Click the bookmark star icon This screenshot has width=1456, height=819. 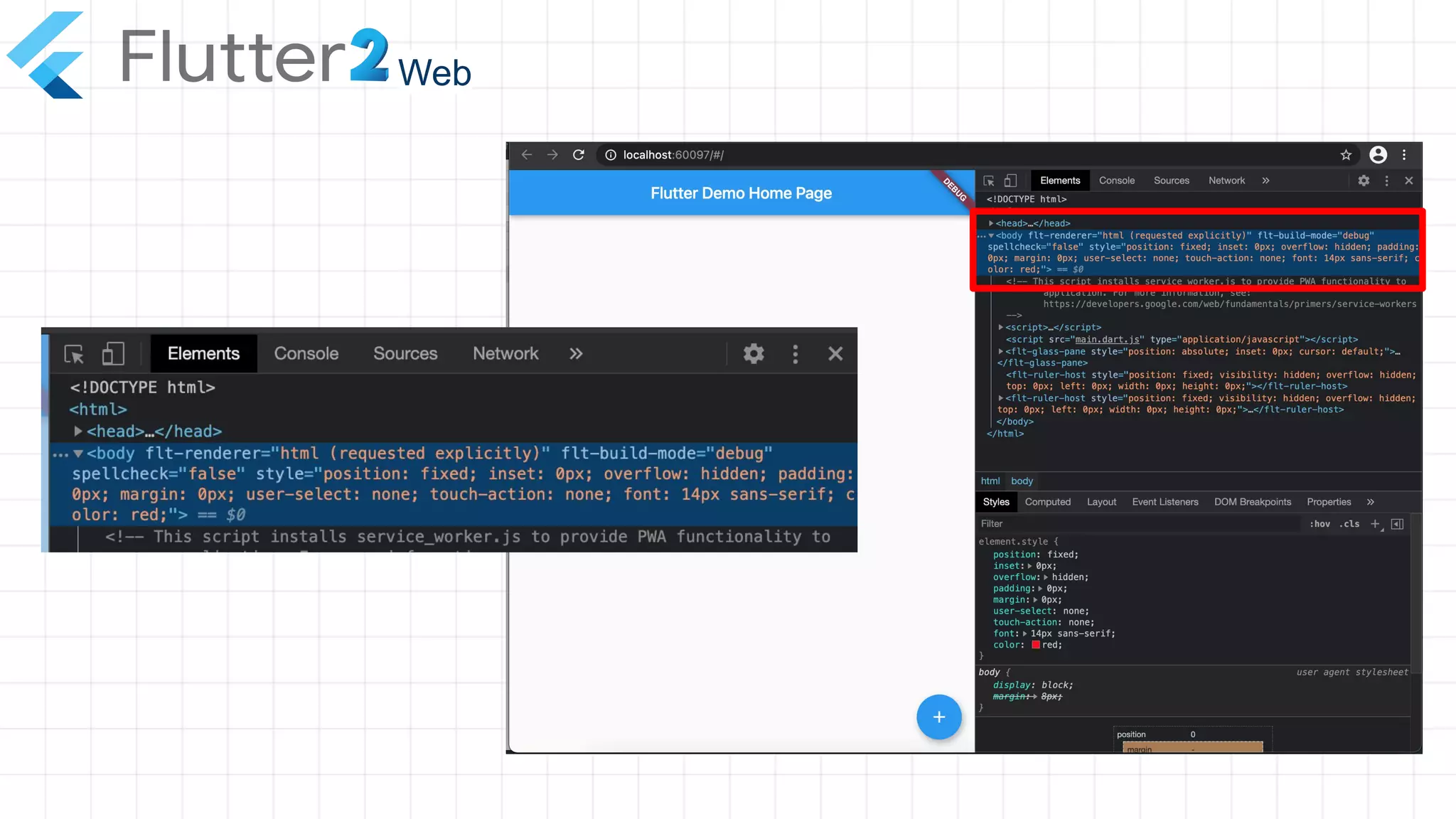(x=1346, y=155)
